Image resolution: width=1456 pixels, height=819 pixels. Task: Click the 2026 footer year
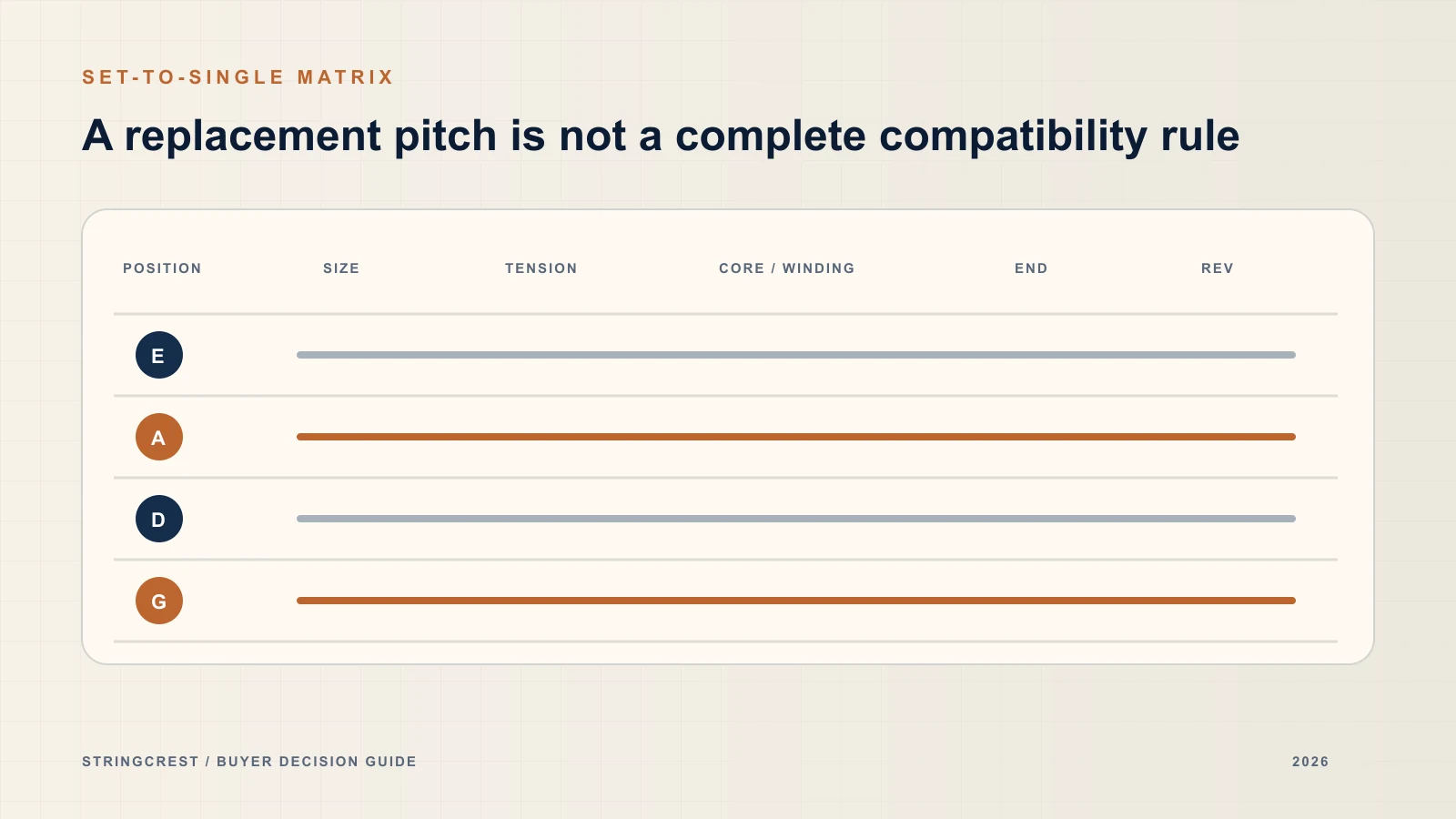1310,762
